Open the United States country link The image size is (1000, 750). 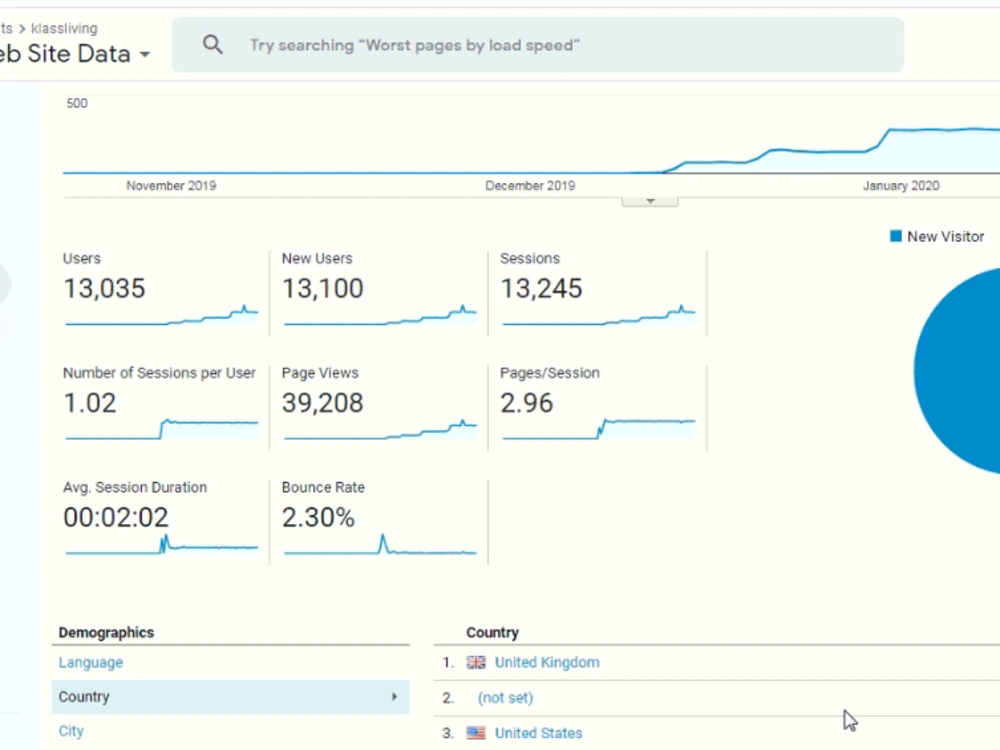click(538, 733)
